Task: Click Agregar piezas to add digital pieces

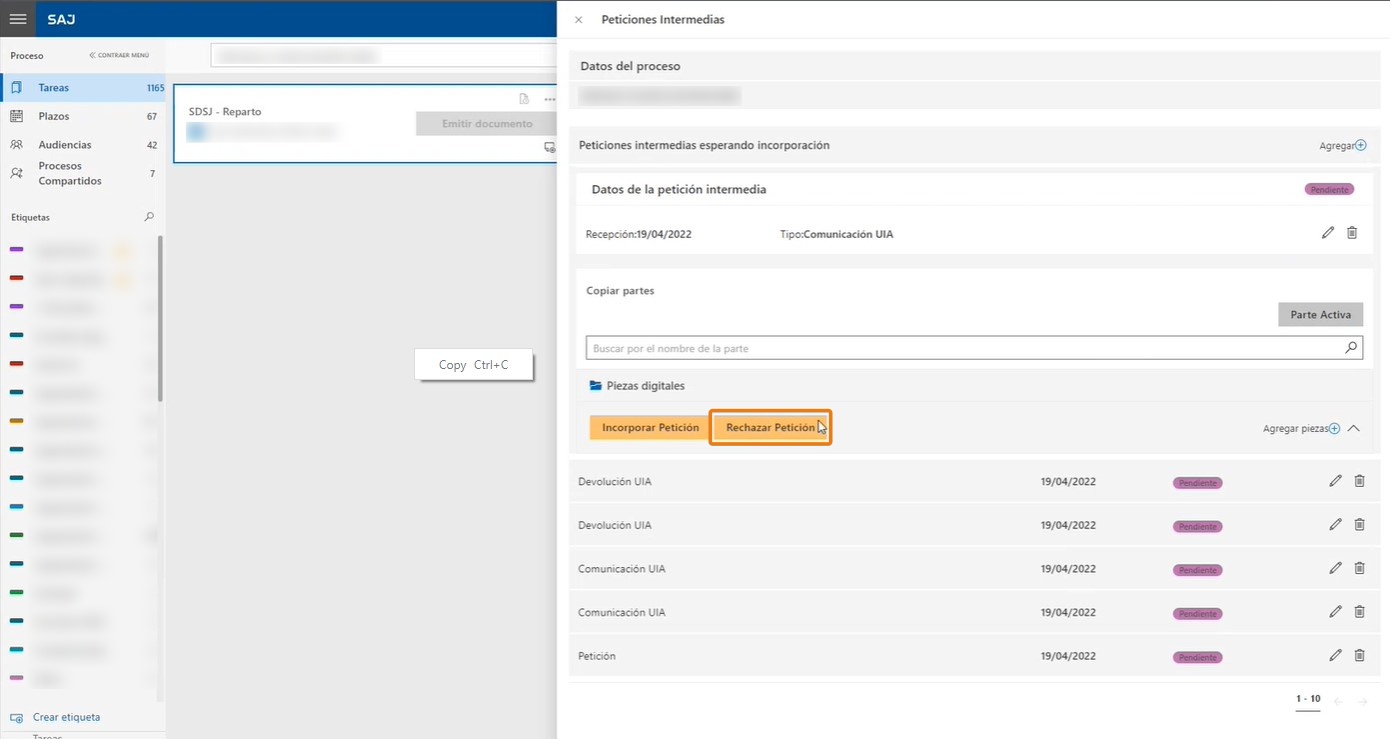Action: 1301,428
